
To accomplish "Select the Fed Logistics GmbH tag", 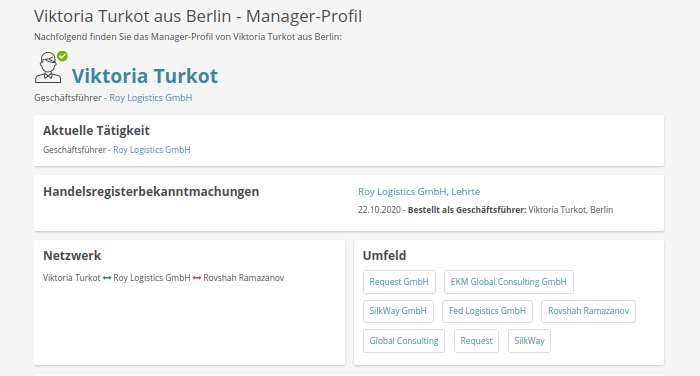I will (x=488, y=311).
